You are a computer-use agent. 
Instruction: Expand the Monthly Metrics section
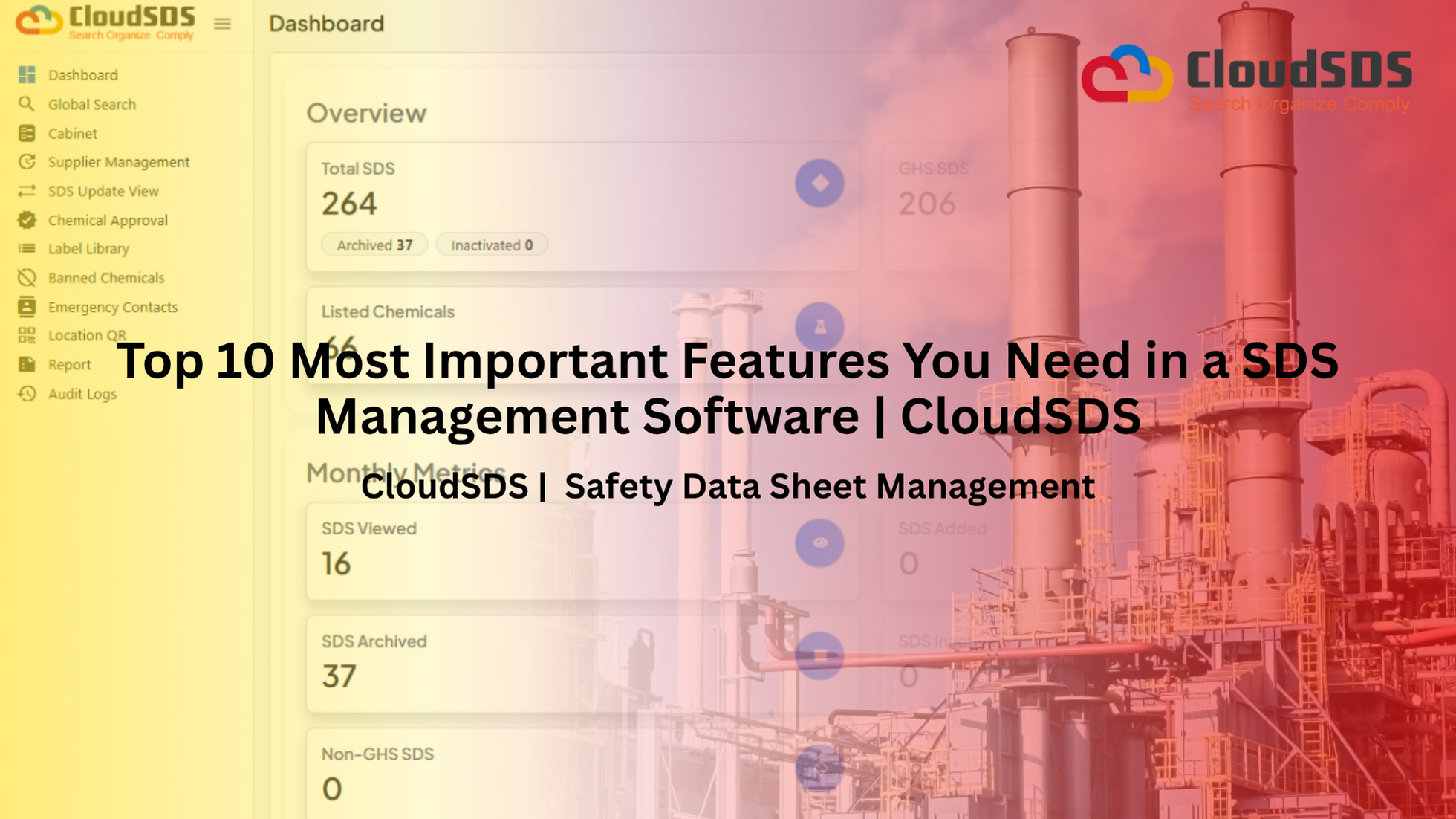click(406, 472)
